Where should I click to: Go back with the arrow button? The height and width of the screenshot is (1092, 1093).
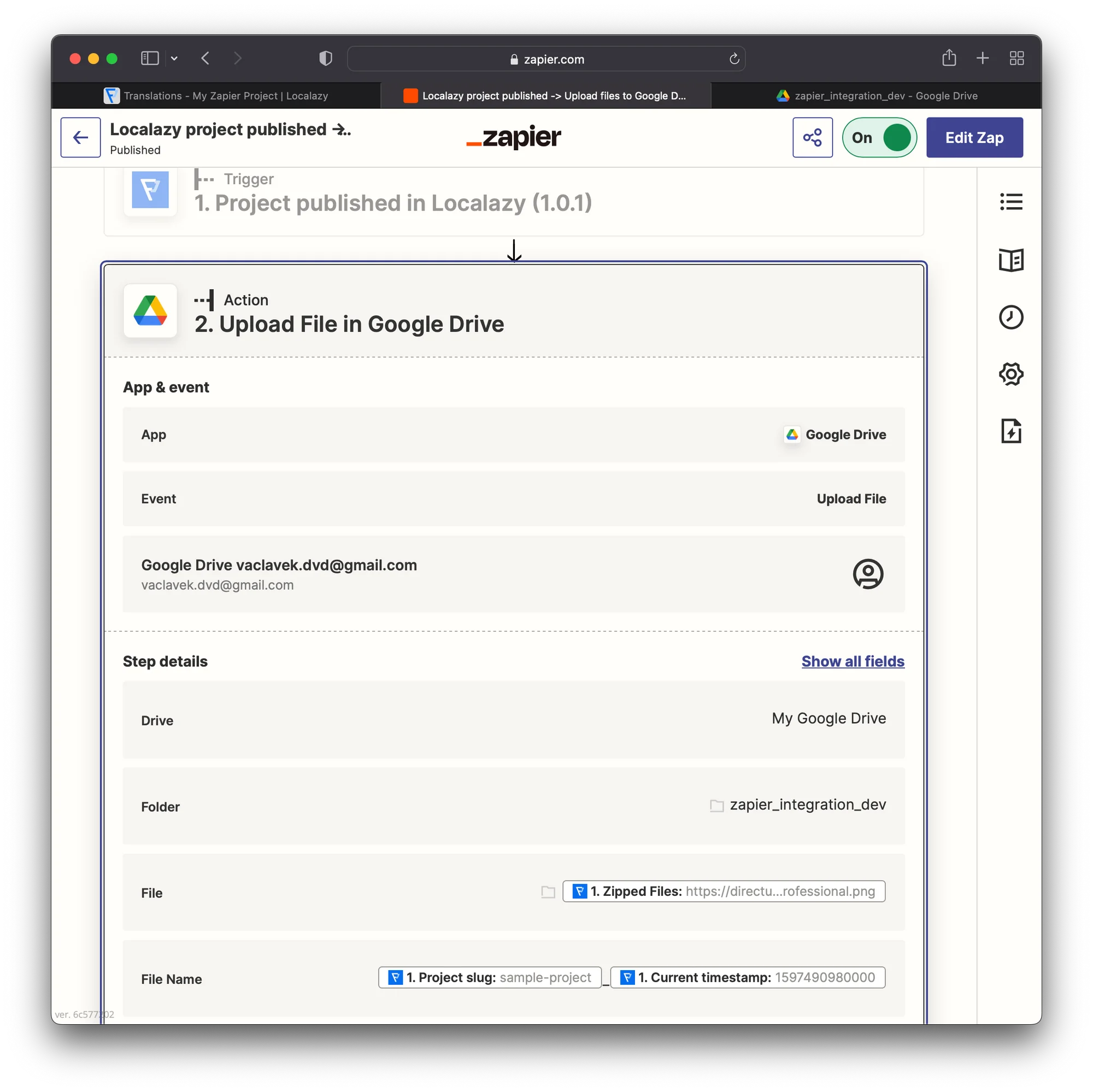81,138
